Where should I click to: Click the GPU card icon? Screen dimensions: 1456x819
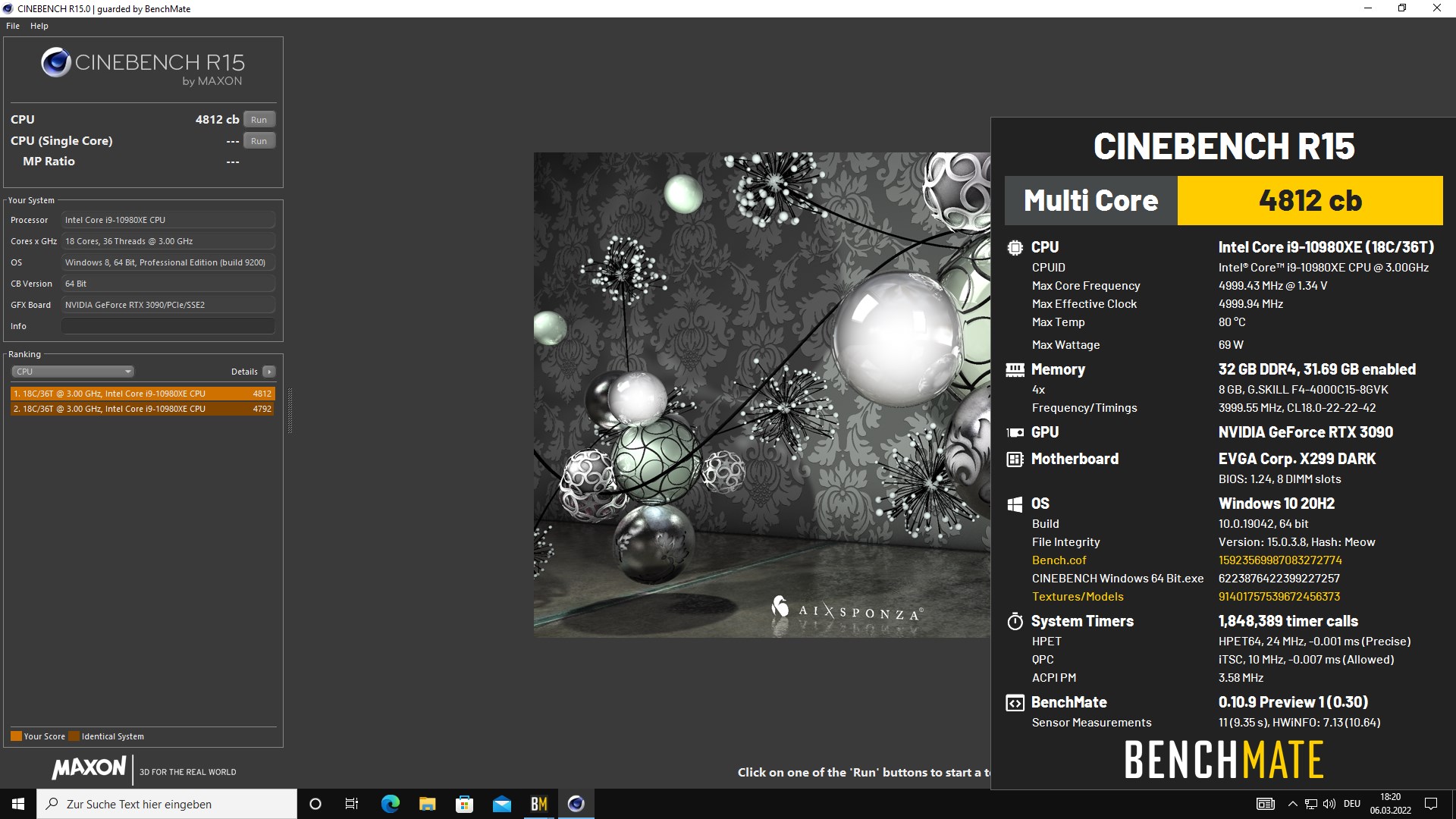point(1015,432)
